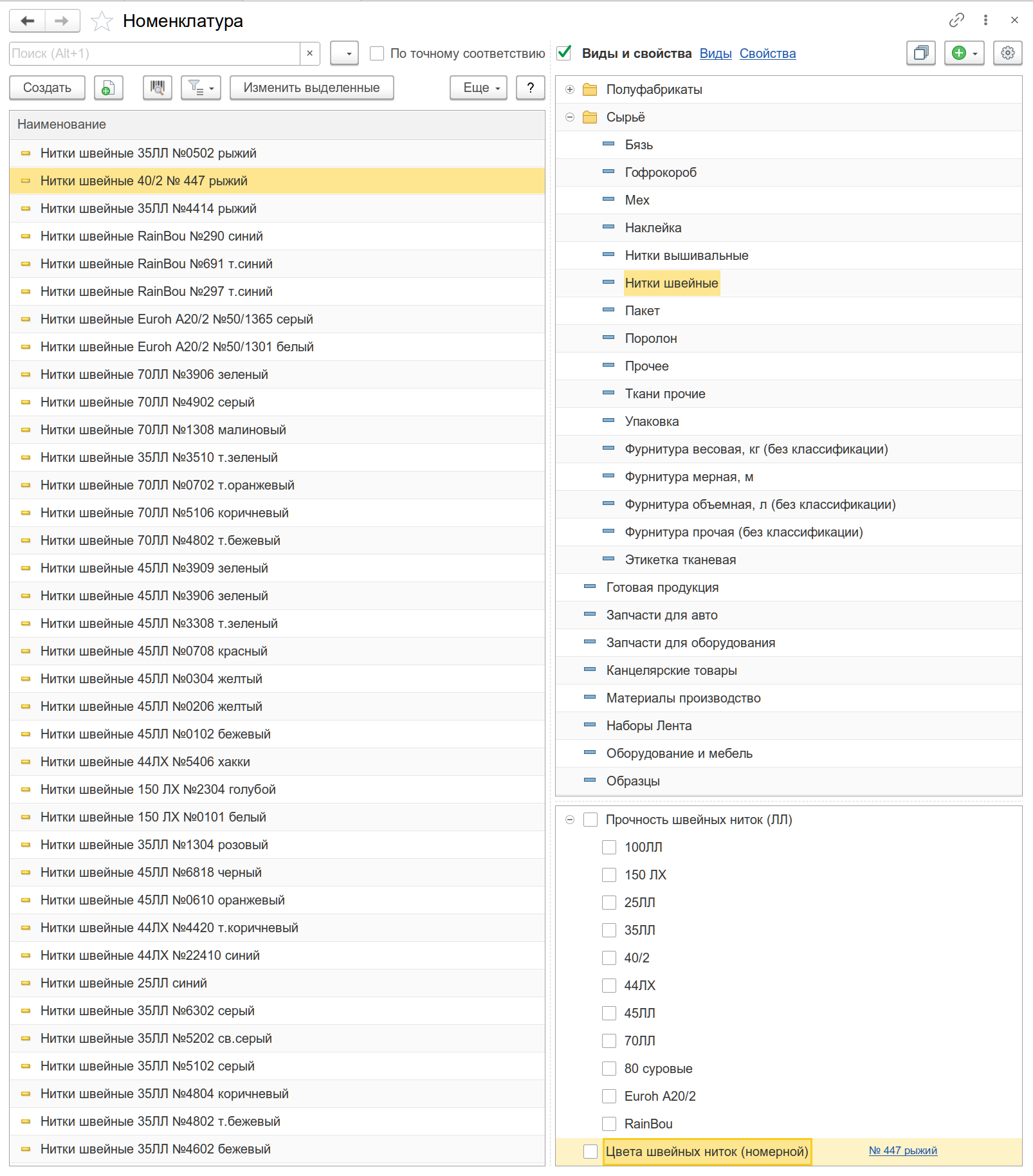1033x1176 pixels.
Task: Clear the search field with the X
Action: (309, 53)
